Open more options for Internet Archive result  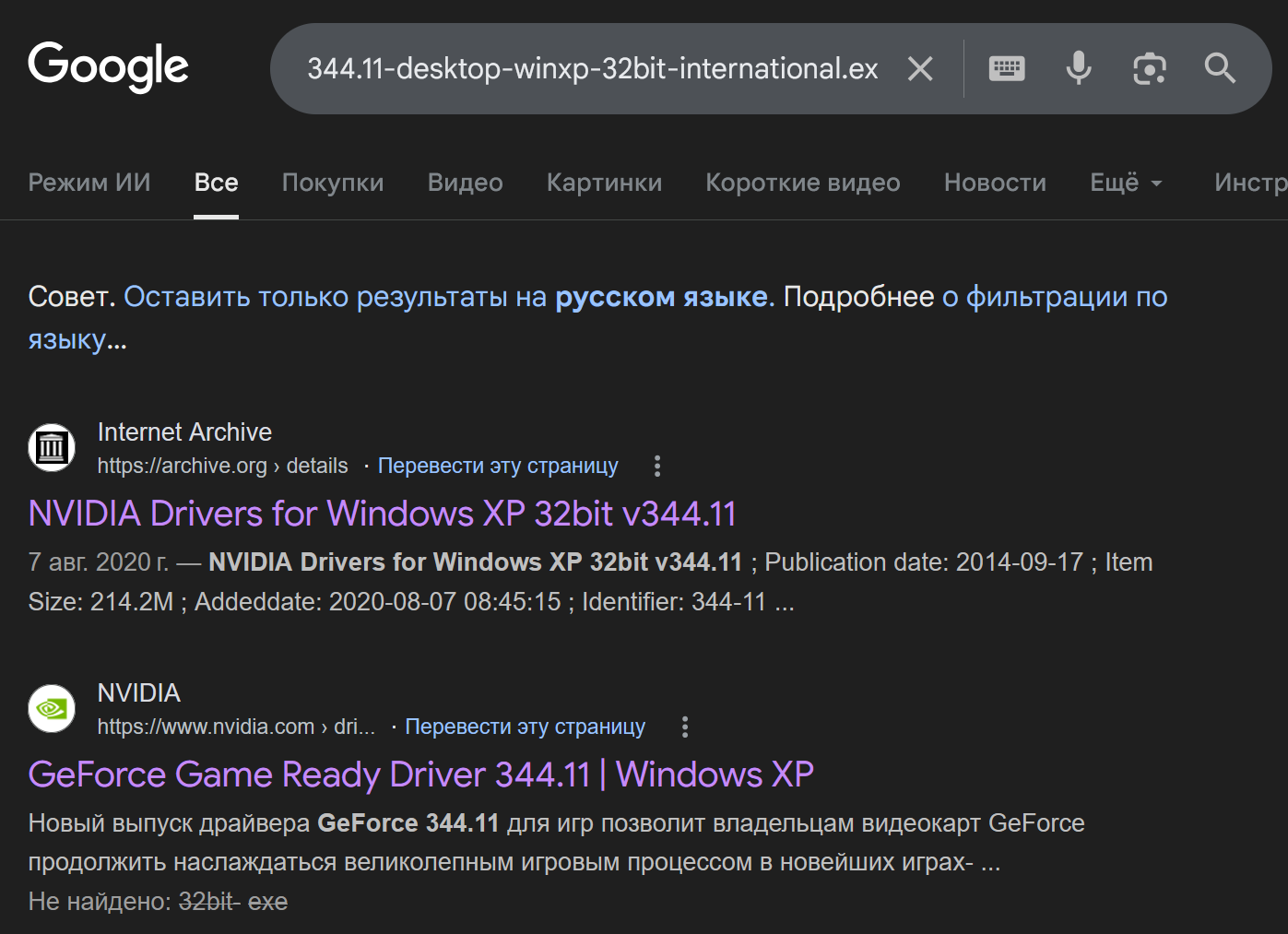point(657,466)
